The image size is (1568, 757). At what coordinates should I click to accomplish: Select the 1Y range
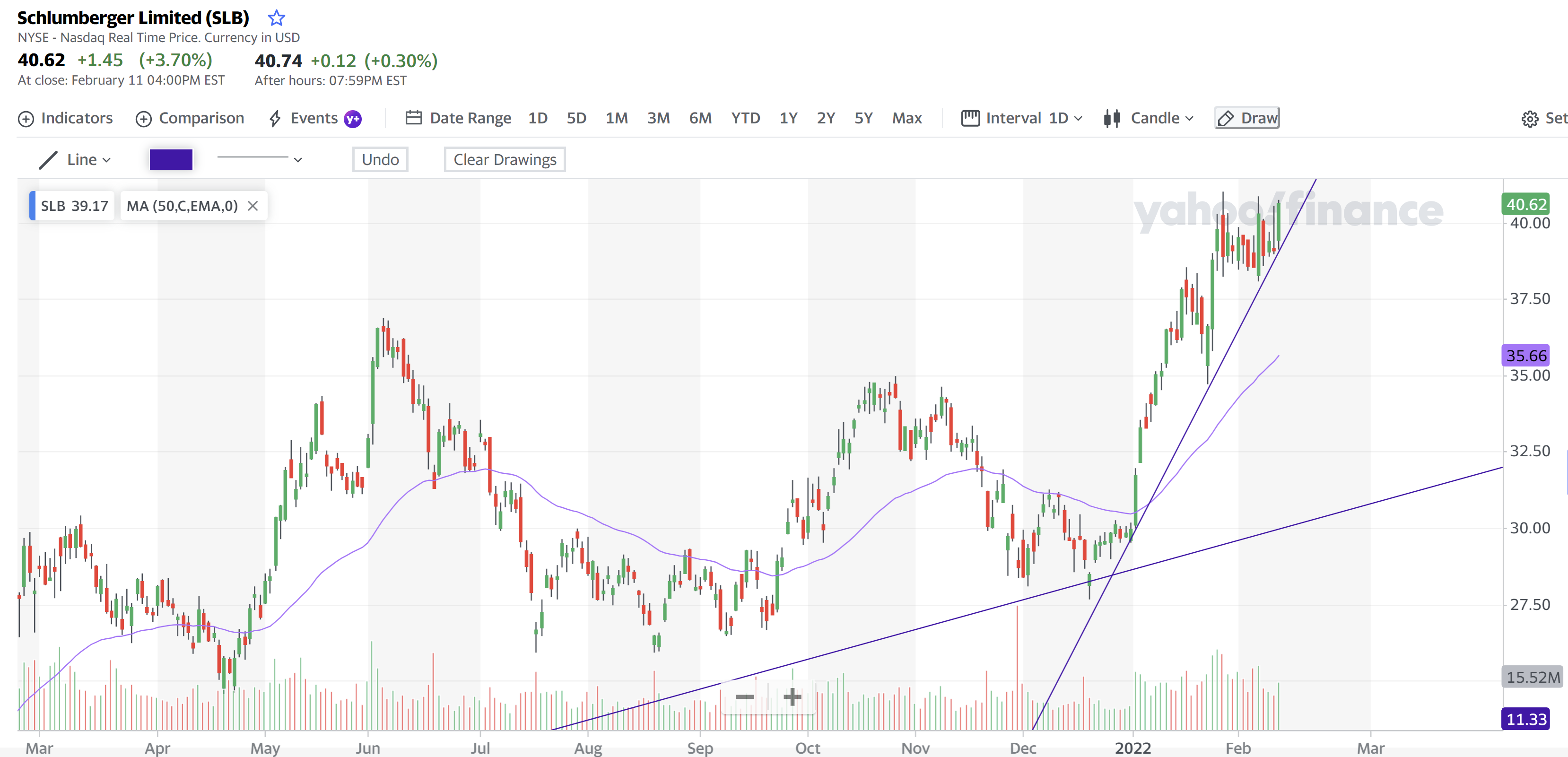788,118
